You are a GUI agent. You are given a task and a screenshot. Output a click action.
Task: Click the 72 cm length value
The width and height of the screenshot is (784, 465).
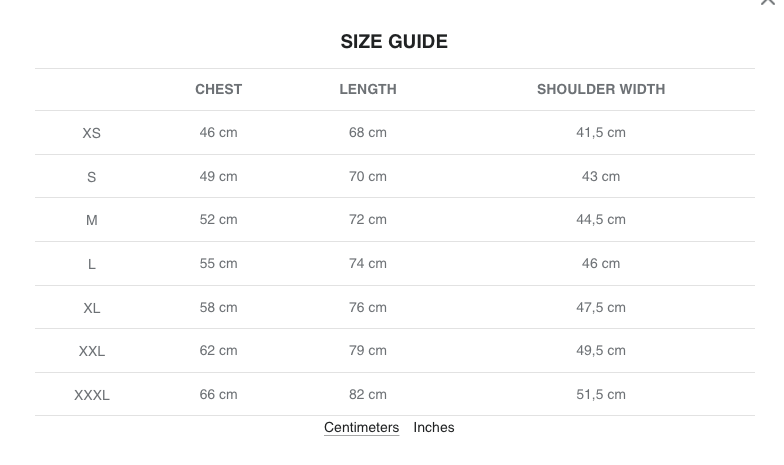(x=368, y=219)
